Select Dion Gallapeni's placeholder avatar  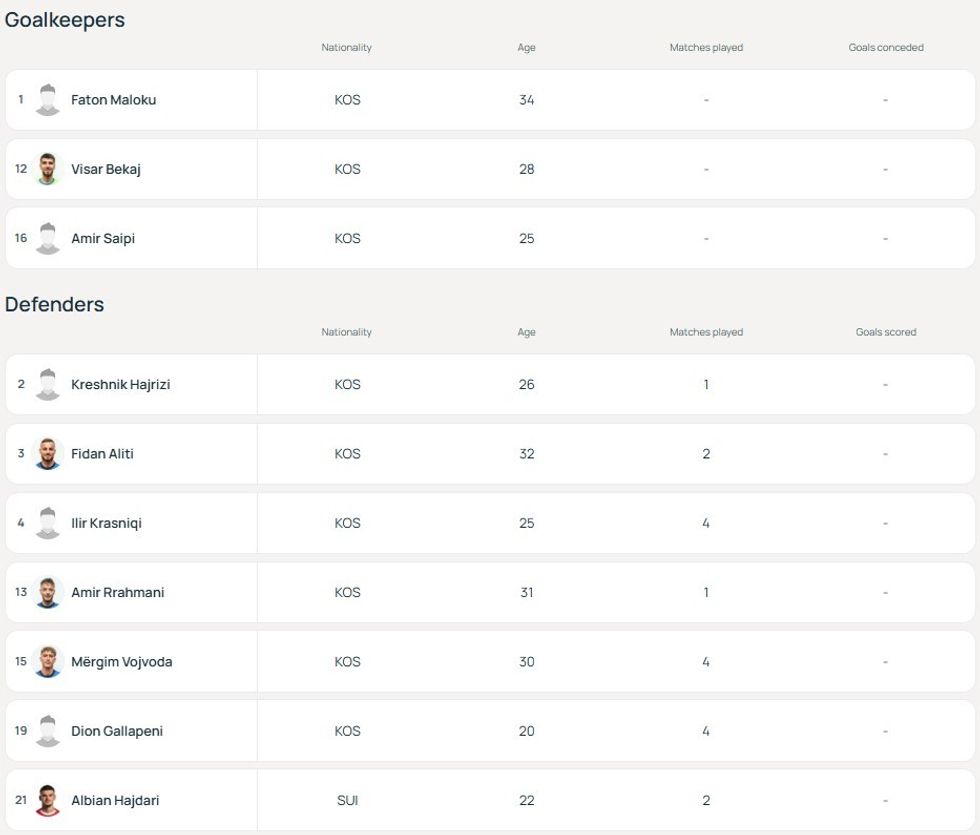(x=48, y=731)
